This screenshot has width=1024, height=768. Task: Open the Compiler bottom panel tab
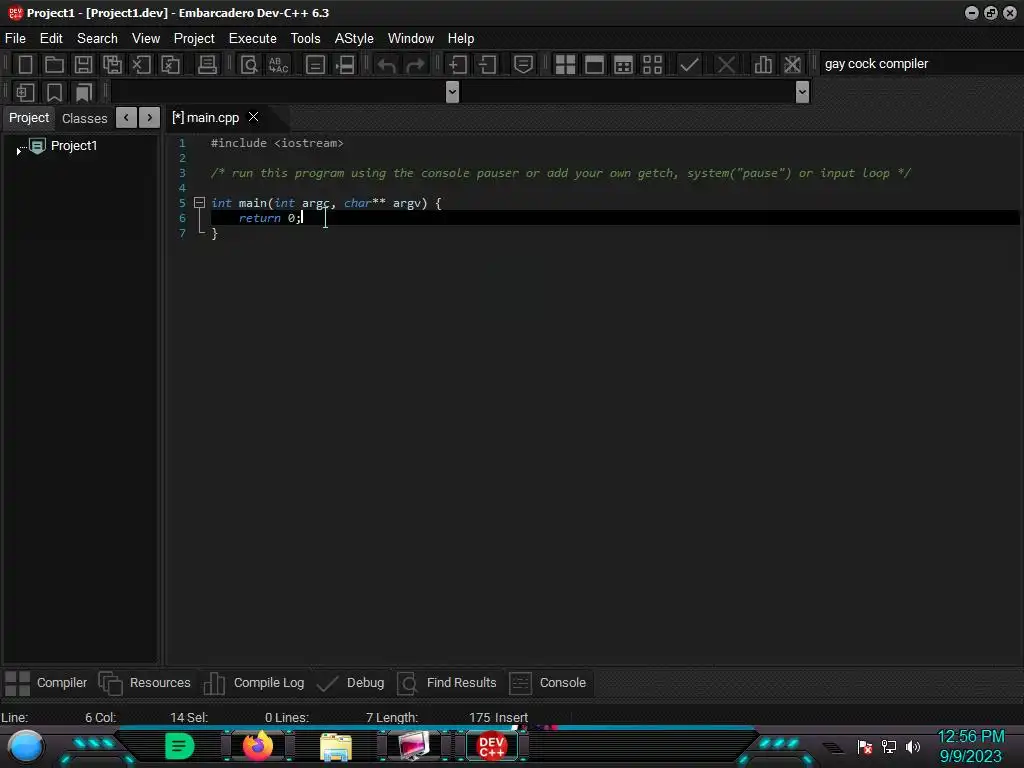(46, 683)
